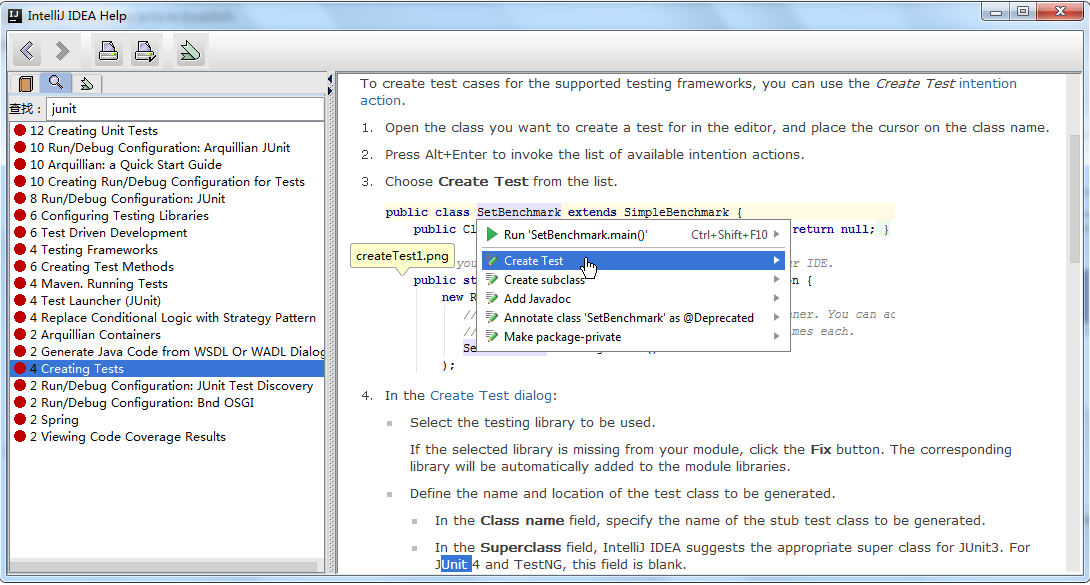Go back to the previous help page

point(27,50)
